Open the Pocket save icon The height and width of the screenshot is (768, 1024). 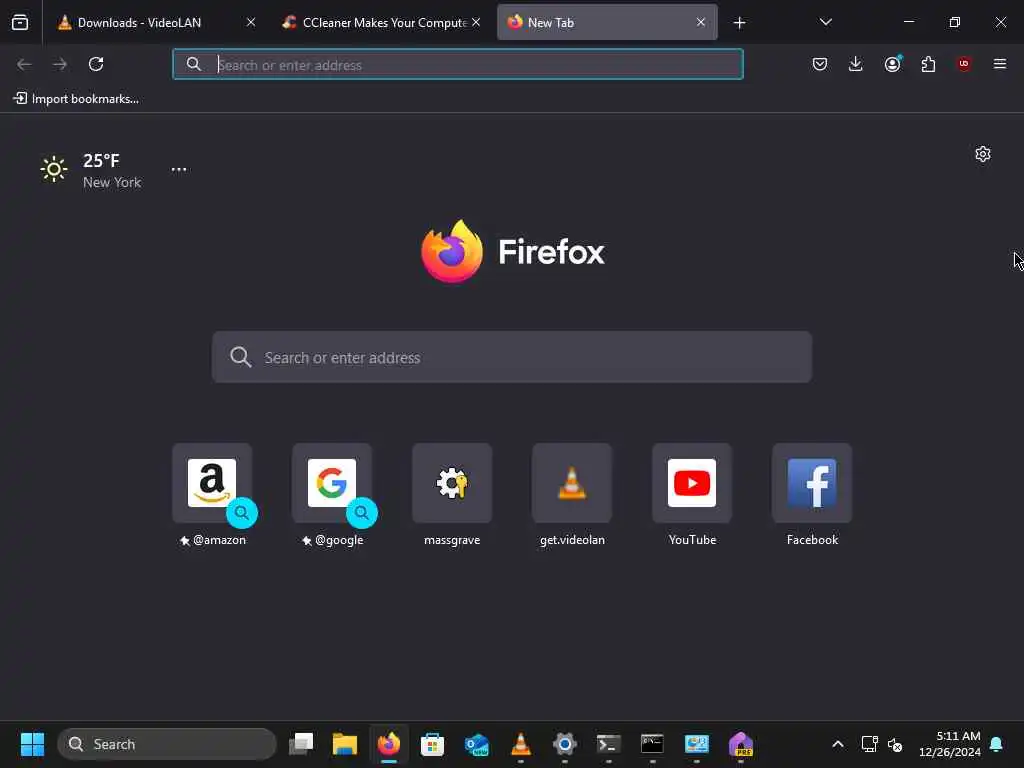(820, 64)
